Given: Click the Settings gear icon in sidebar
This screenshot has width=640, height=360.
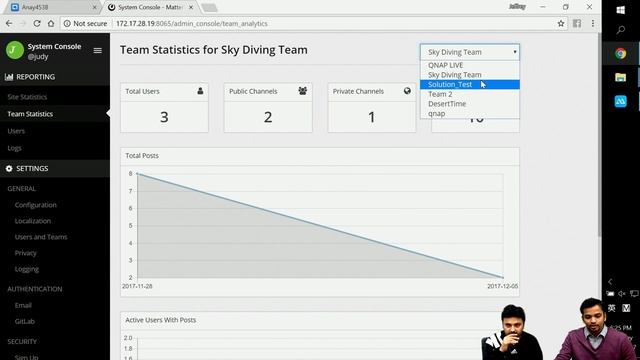Looking at the screenshot, I should (9, 169).
